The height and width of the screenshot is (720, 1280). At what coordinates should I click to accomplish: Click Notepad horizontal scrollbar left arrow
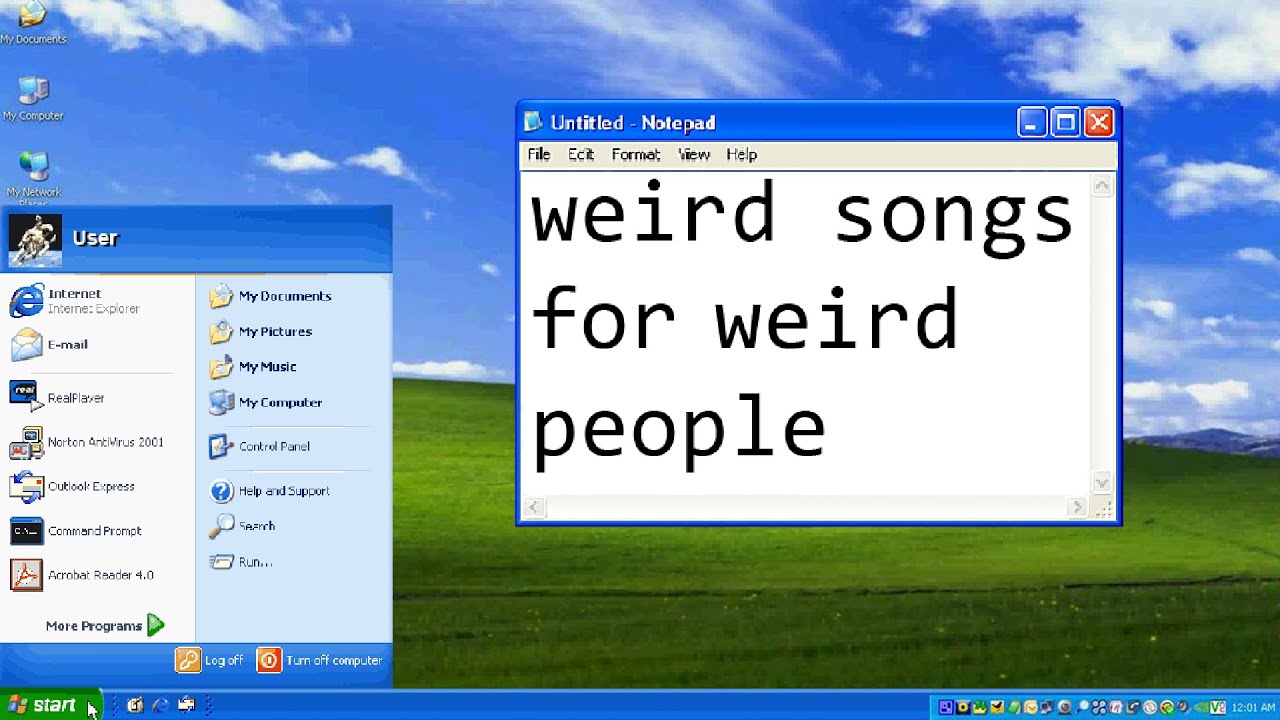pyautogui.click(x=535, y=508)
